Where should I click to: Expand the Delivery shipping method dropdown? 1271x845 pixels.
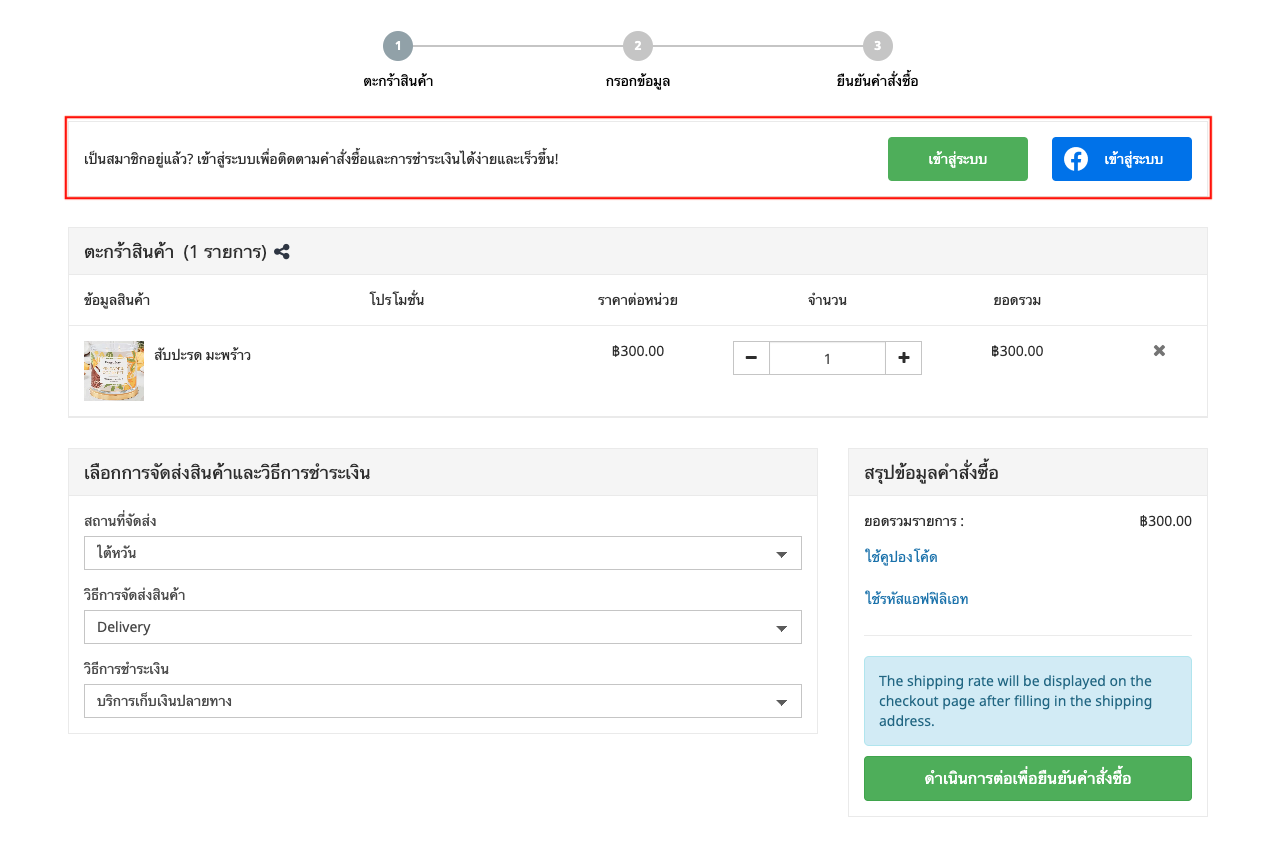tap(442, 627)
